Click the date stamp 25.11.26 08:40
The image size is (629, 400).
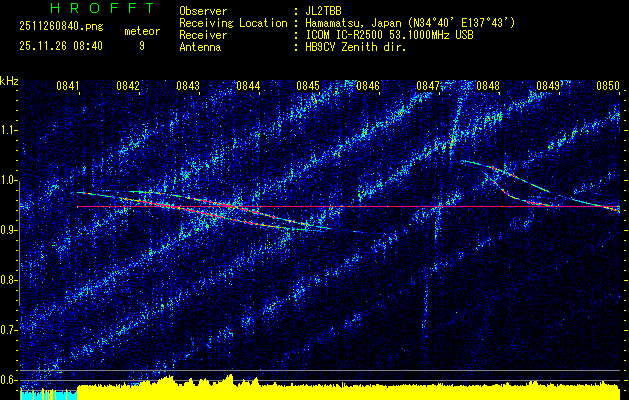click(x=61, y=45)
